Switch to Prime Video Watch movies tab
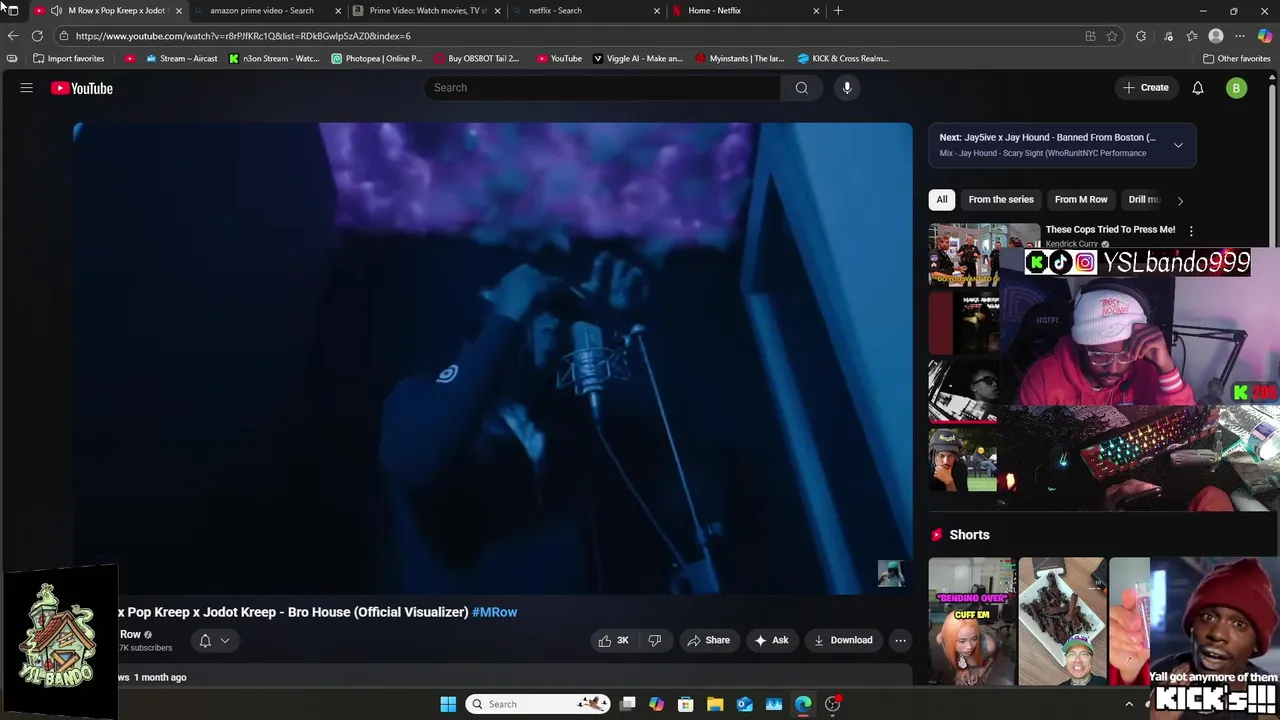Image resolution: width=1280 pixels, height=720 pixels. pos(428,11)
